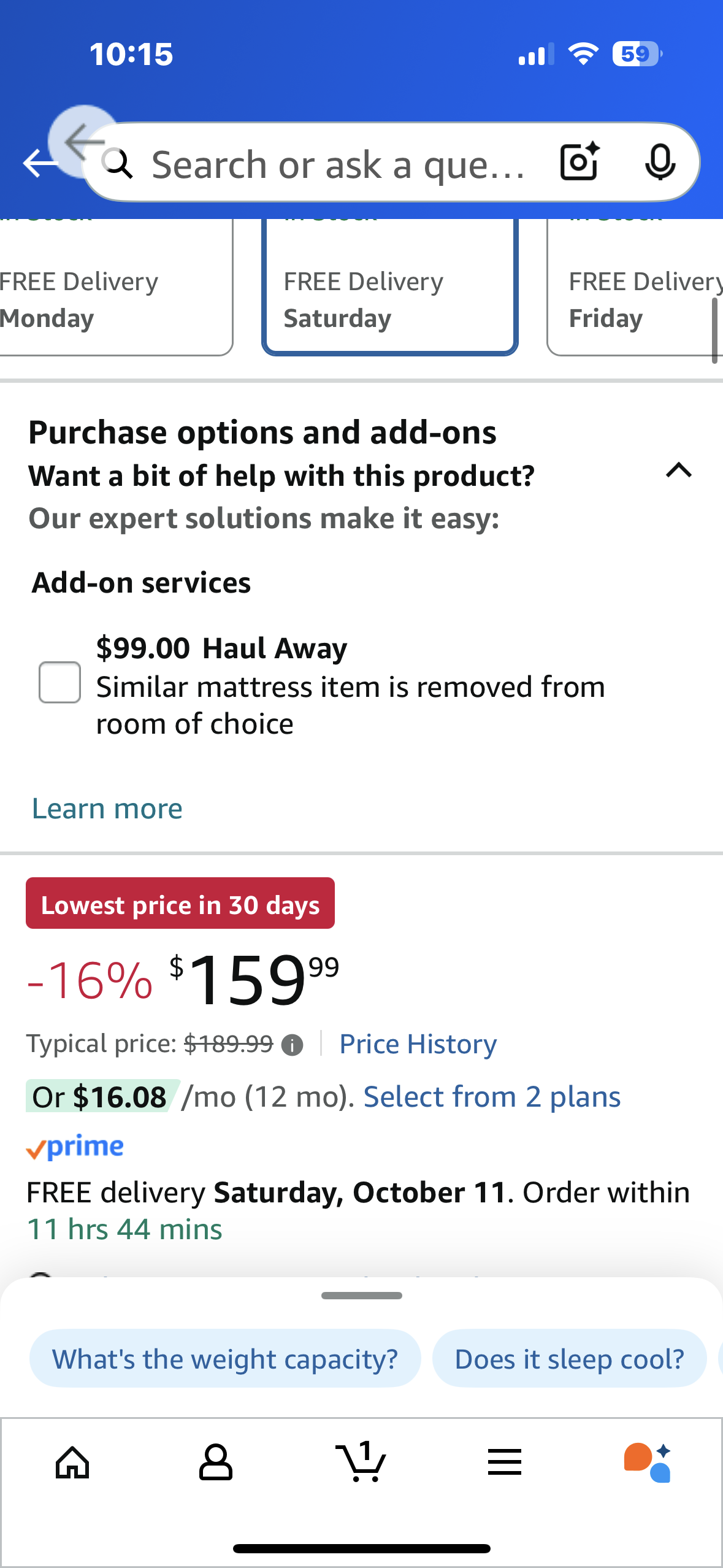
Task: Check the $99.00 Haul Away add-on
Action: click(59, 682)
